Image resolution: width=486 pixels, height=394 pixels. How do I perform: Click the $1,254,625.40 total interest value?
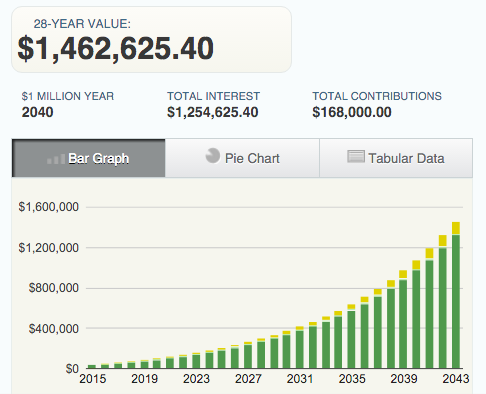tap(213, 112)
